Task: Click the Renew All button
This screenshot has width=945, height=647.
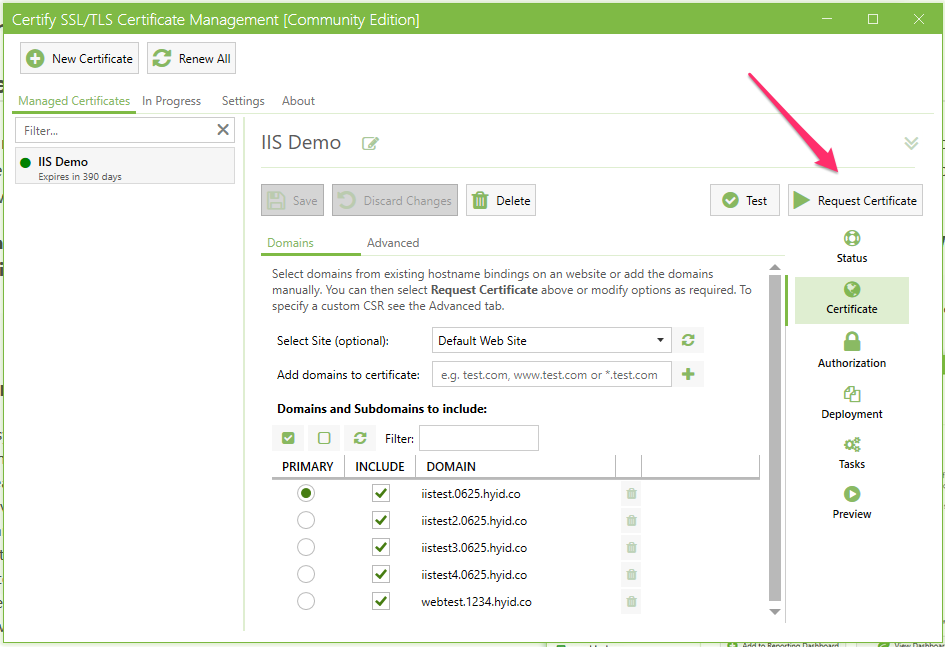Action: [192, 58]
